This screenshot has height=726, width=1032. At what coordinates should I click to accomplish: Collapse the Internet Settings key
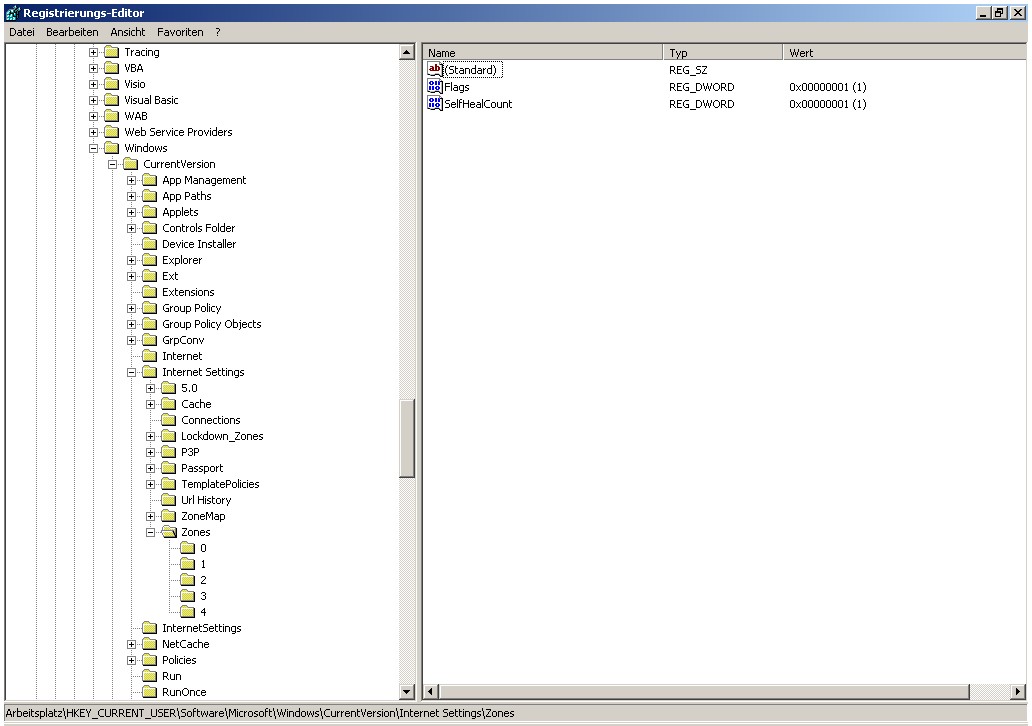click(132, 372)
